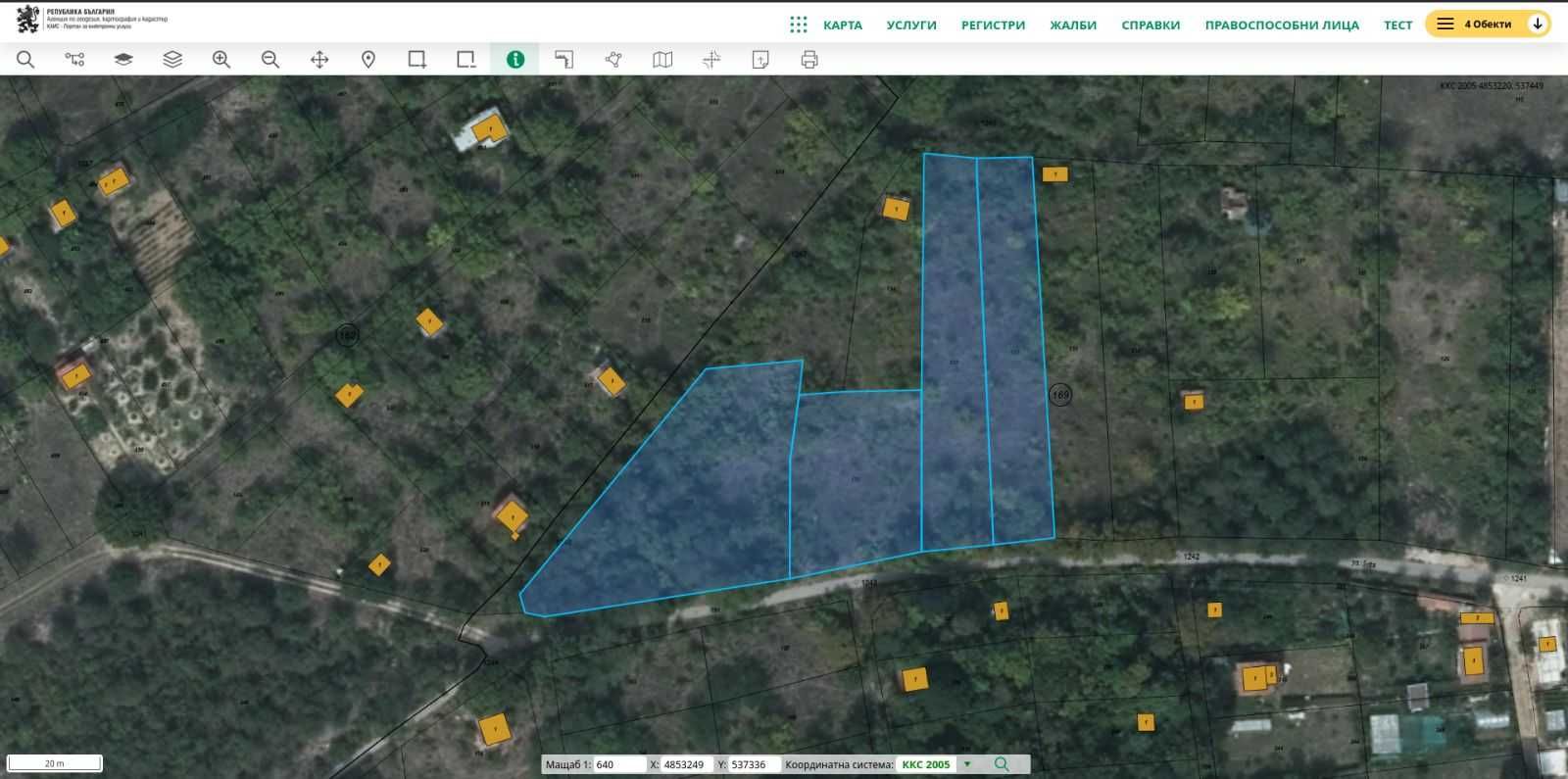
Task: Select the add-rectangle selection tool
Action: 417,60
